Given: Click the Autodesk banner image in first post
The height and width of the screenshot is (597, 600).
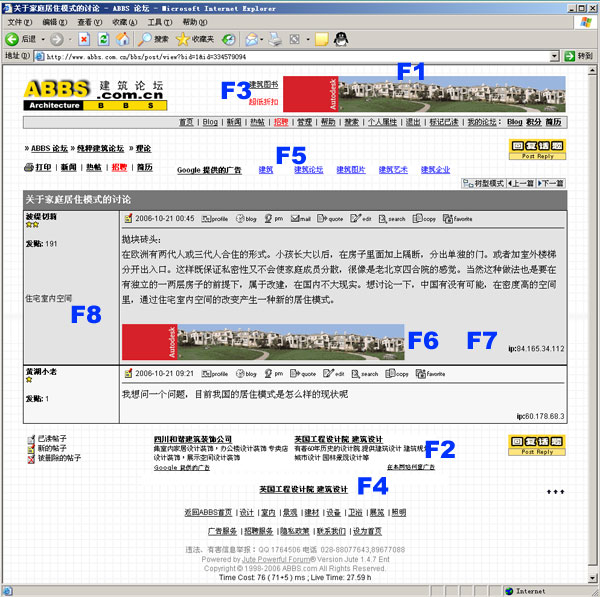Looking at the screenshot, I should pyautogui.click(x=263, y=342).
